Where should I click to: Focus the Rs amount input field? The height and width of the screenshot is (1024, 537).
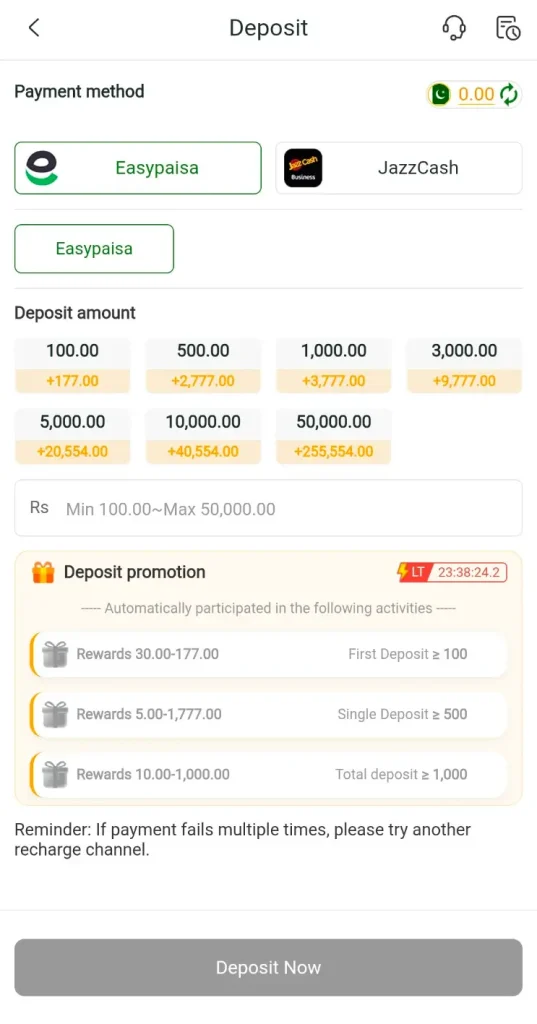(x=268, y=508)
